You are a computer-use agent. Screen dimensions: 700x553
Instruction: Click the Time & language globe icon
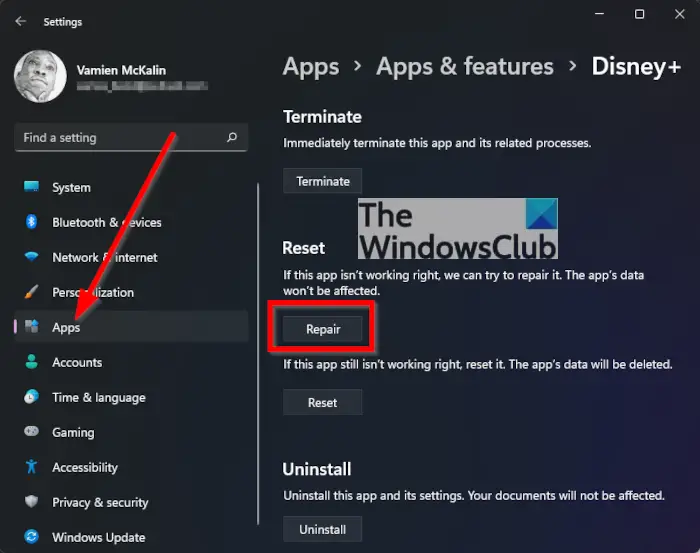point(31,396)
